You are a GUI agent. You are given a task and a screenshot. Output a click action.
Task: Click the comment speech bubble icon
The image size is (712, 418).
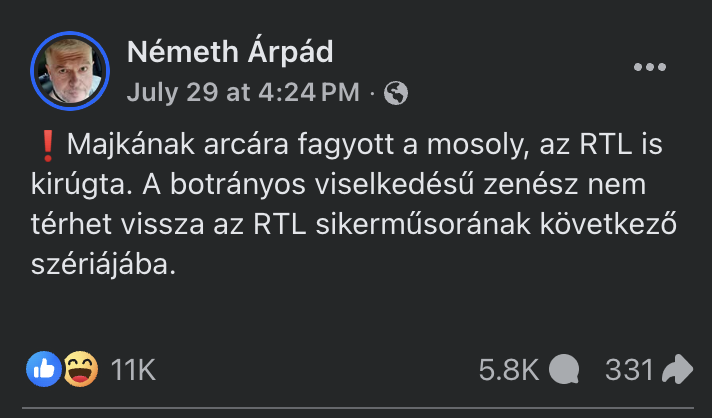click(x=565, y=370)
